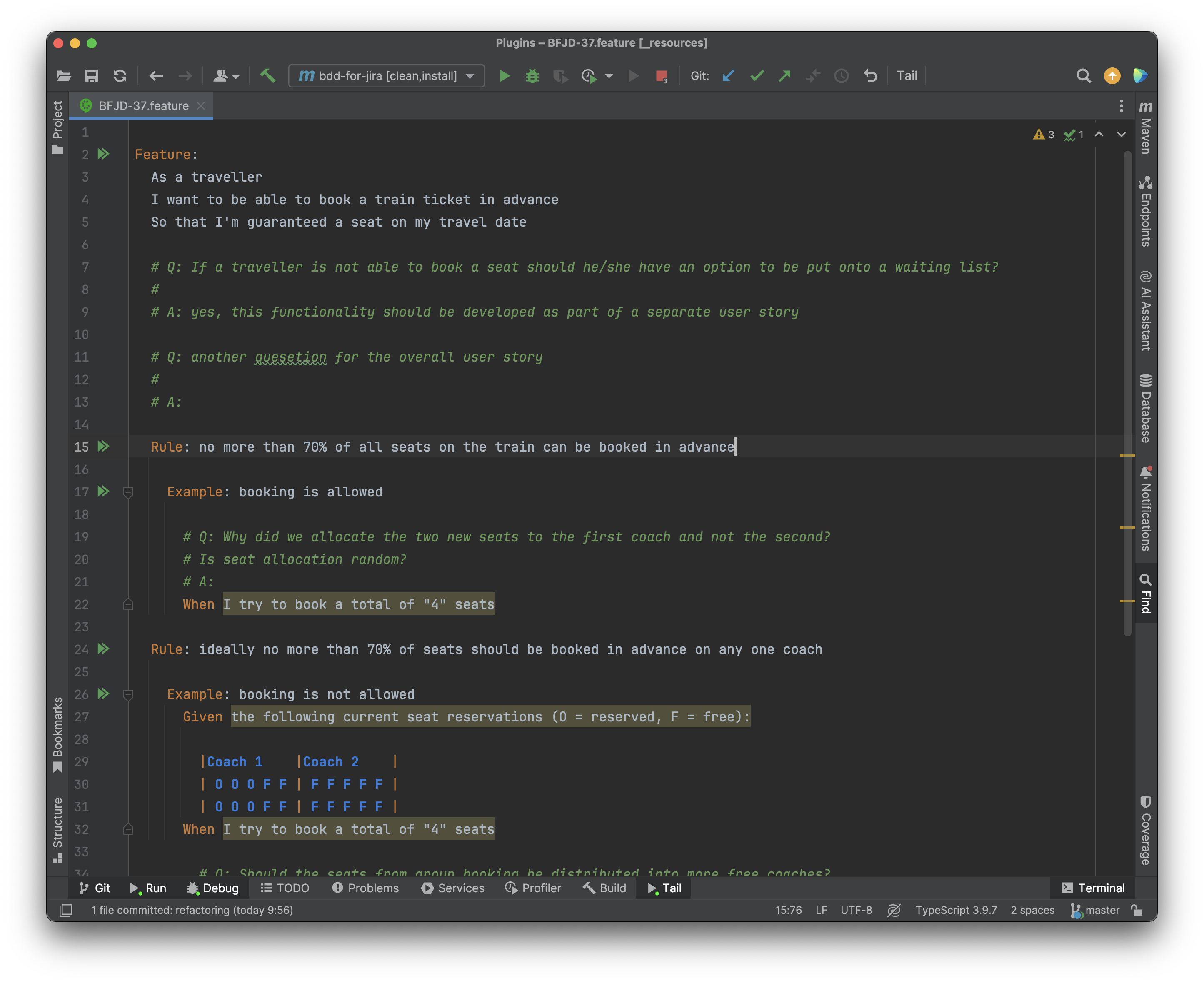
Task: Open the Profiler tool window
Action: point(533,888)
